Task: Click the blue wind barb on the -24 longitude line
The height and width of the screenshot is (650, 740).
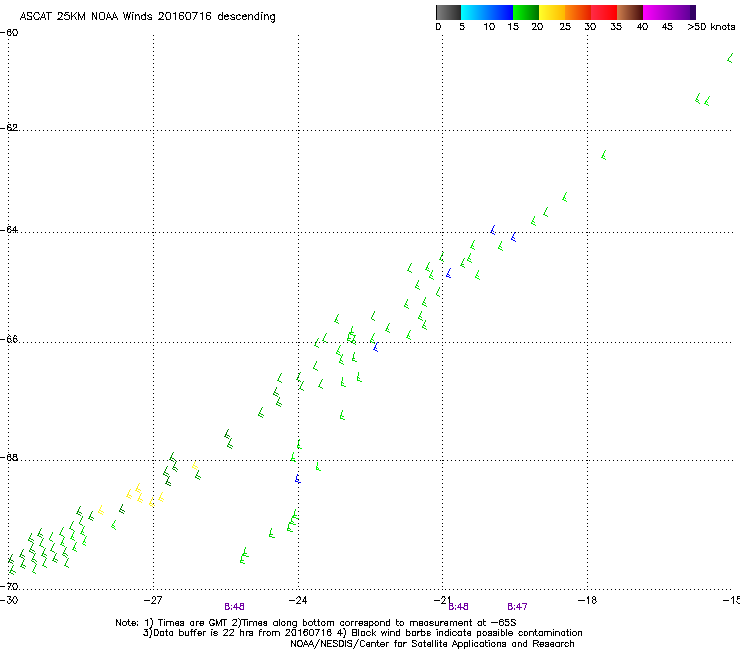Action: [x=297, y=479]
